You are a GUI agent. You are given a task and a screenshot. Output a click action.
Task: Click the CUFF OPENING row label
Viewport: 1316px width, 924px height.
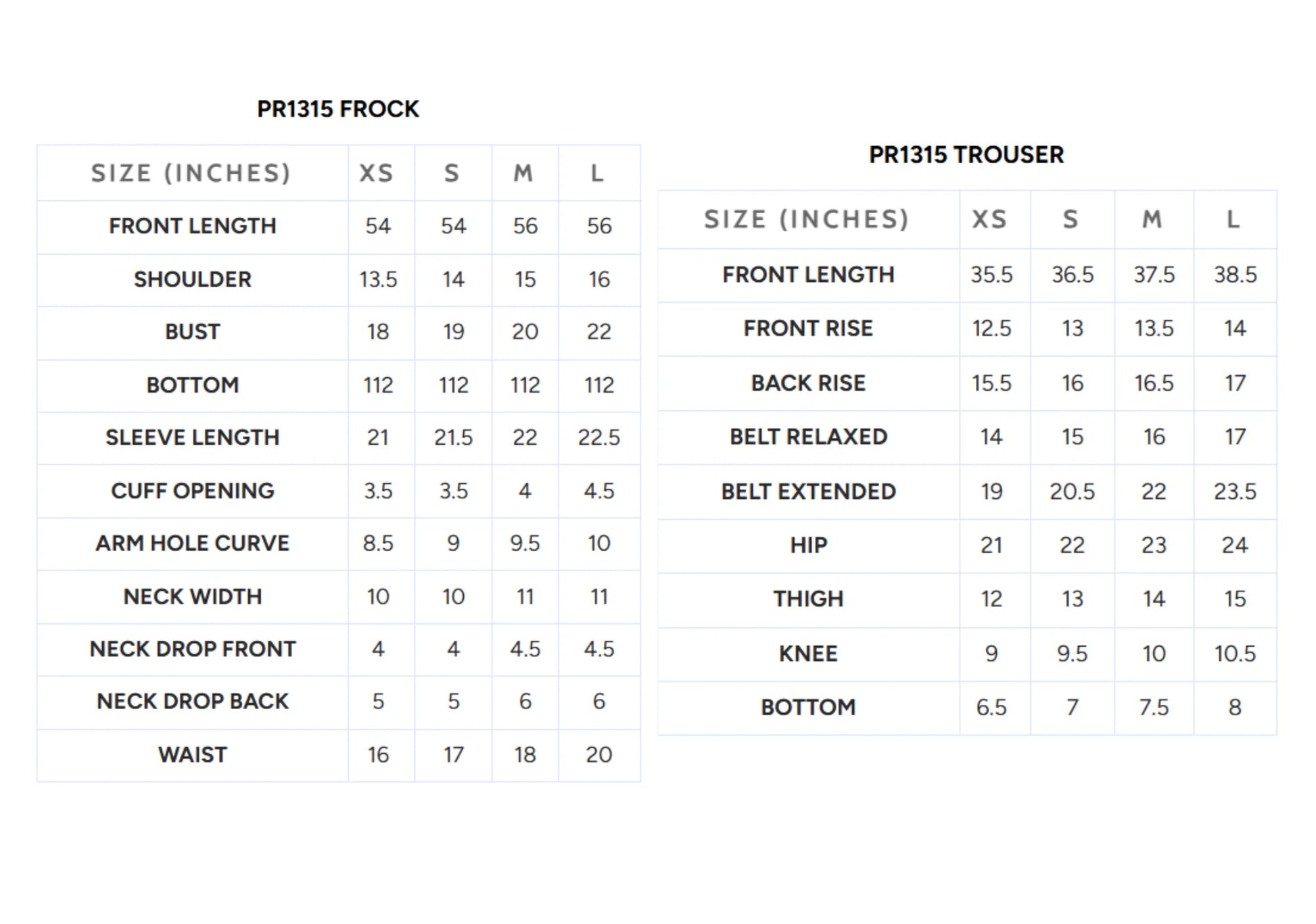tap(193, 491)
